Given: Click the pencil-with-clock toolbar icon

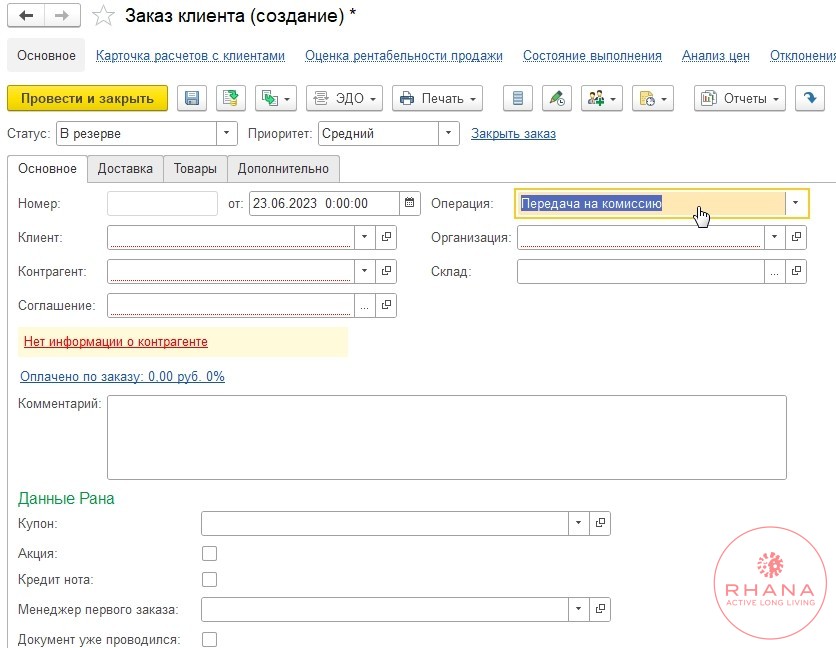Looking at the screenshot, I should [557, 98].
